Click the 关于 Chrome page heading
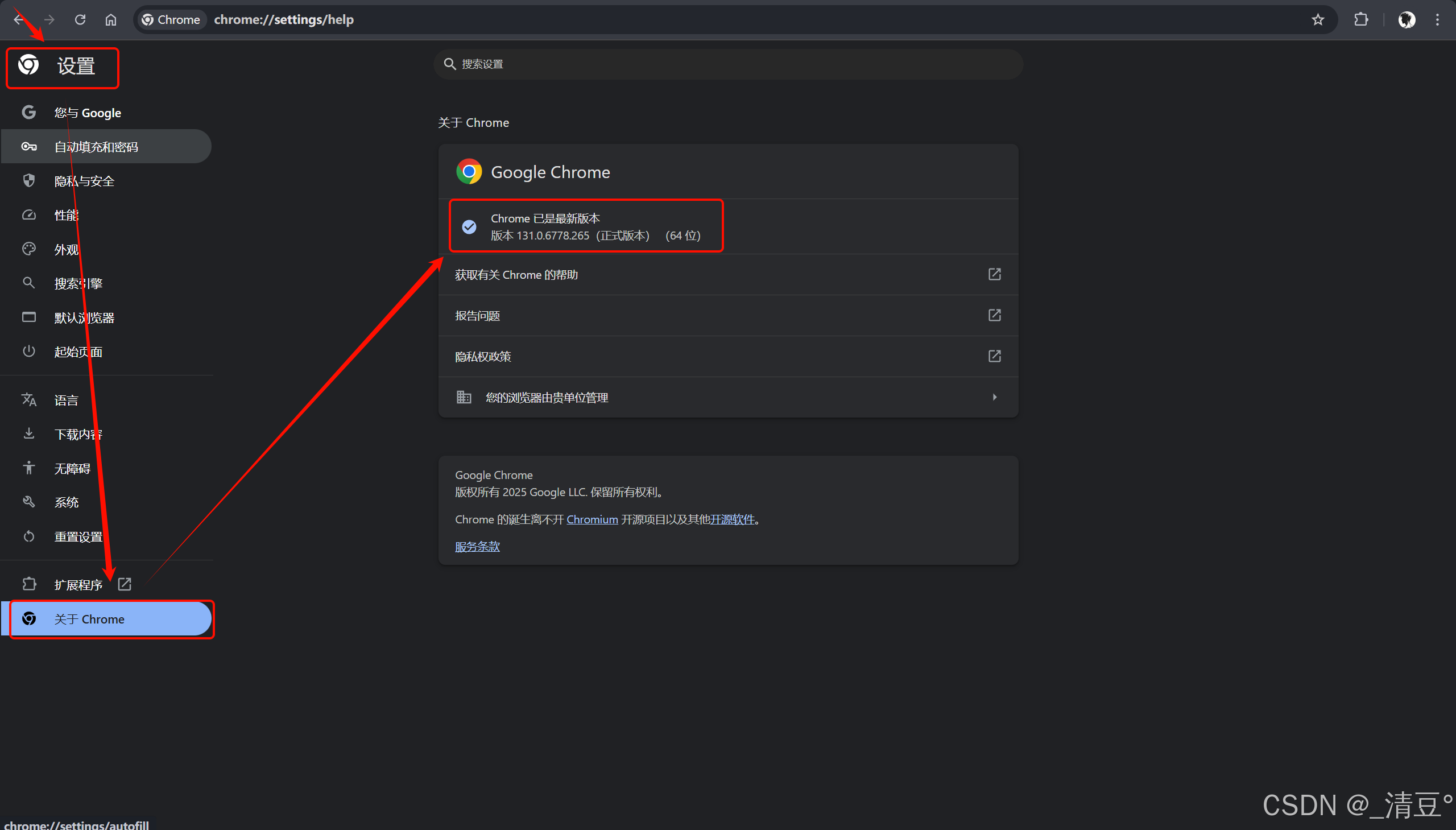Screen dimensions: 1456x830 pyautogui.click(x=473, y=122)
